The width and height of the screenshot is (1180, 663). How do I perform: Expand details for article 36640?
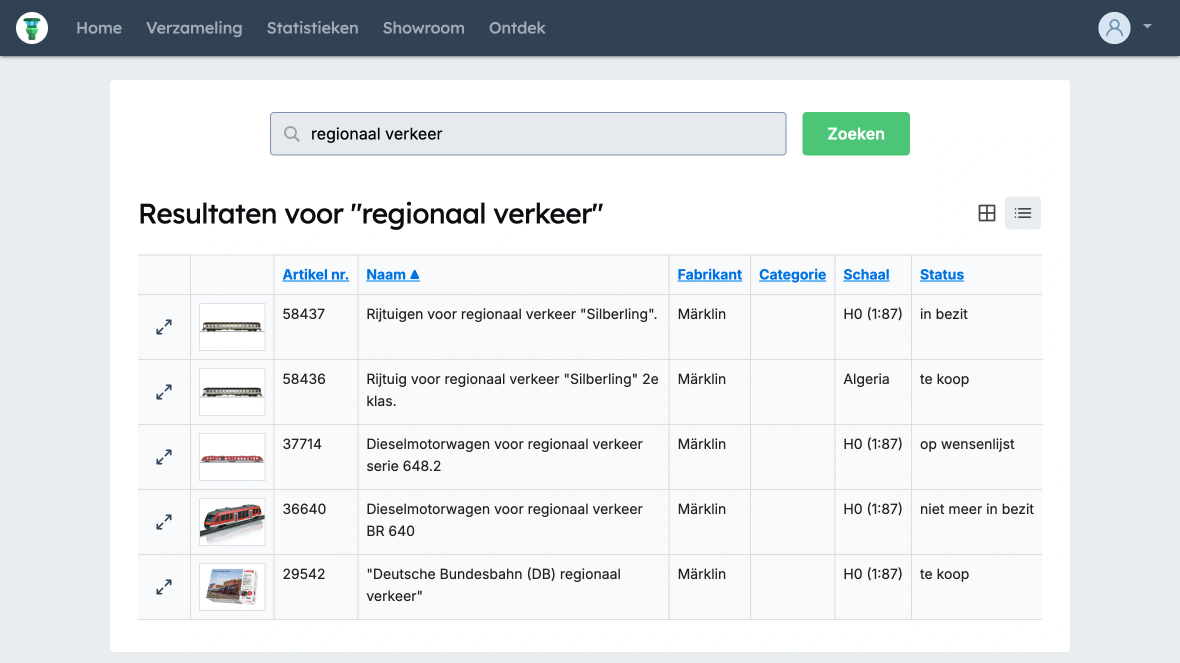[x=164, y=522]
